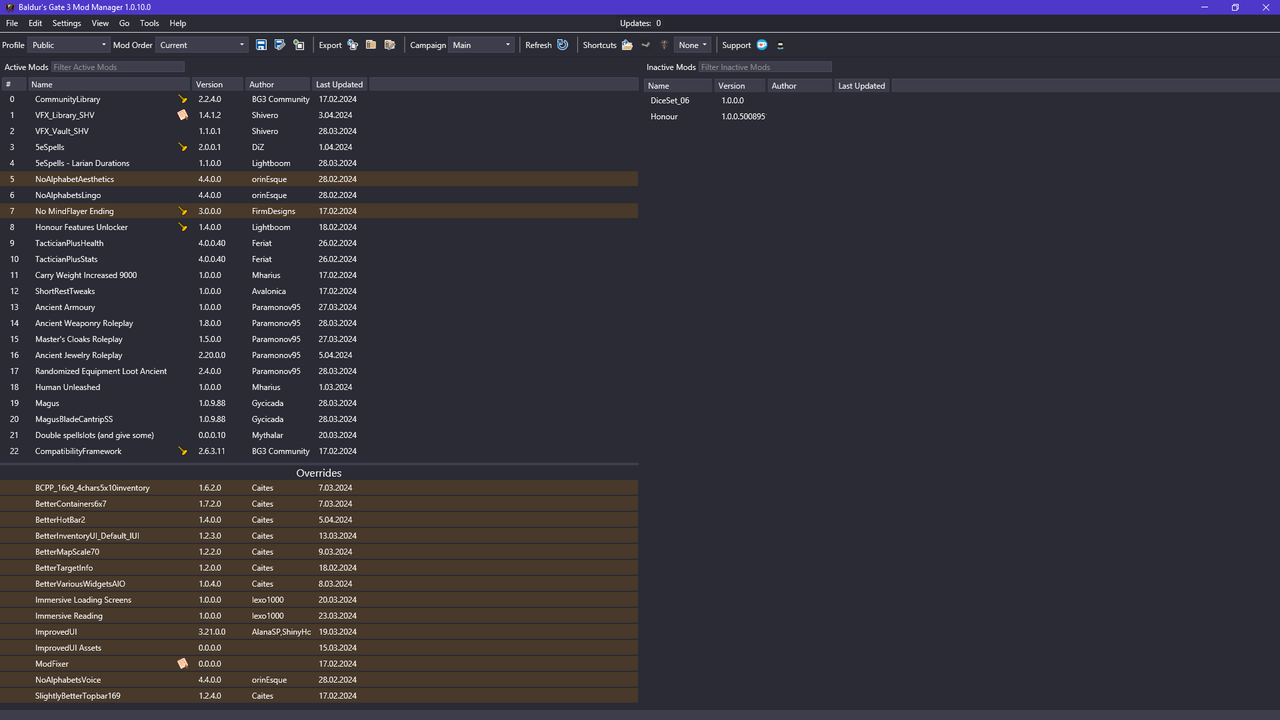The height and width of the screenshot is (720, 1280).
Task: Sort inactive mods by Version column header
Action: click(x=740, y=86)
